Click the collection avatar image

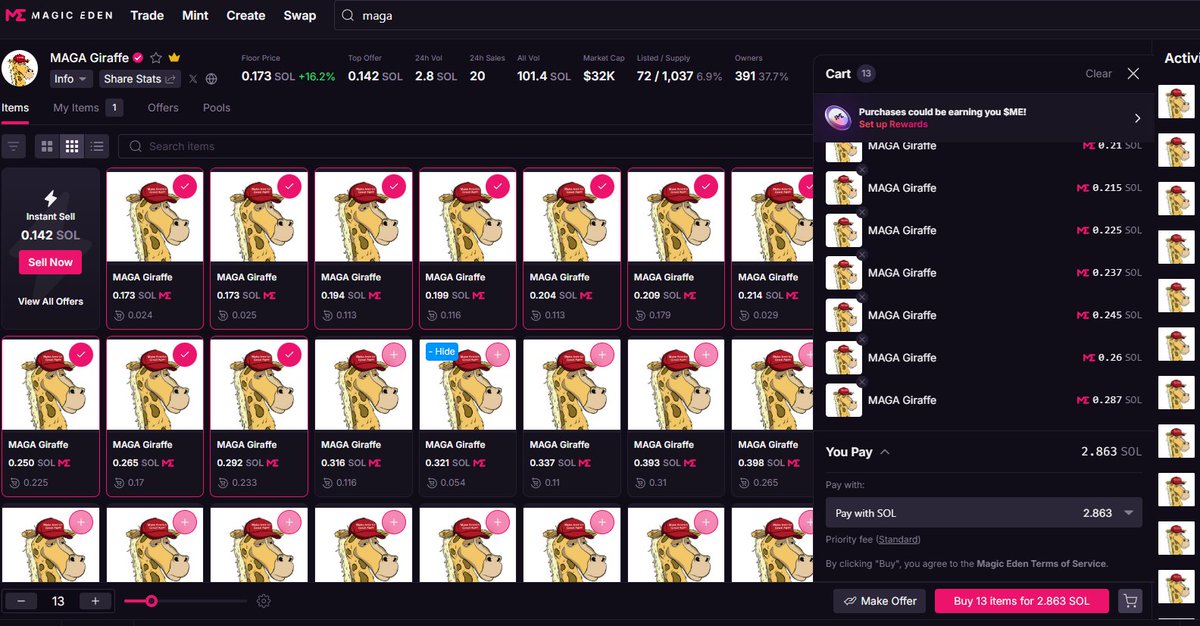(x=20, y=70)
